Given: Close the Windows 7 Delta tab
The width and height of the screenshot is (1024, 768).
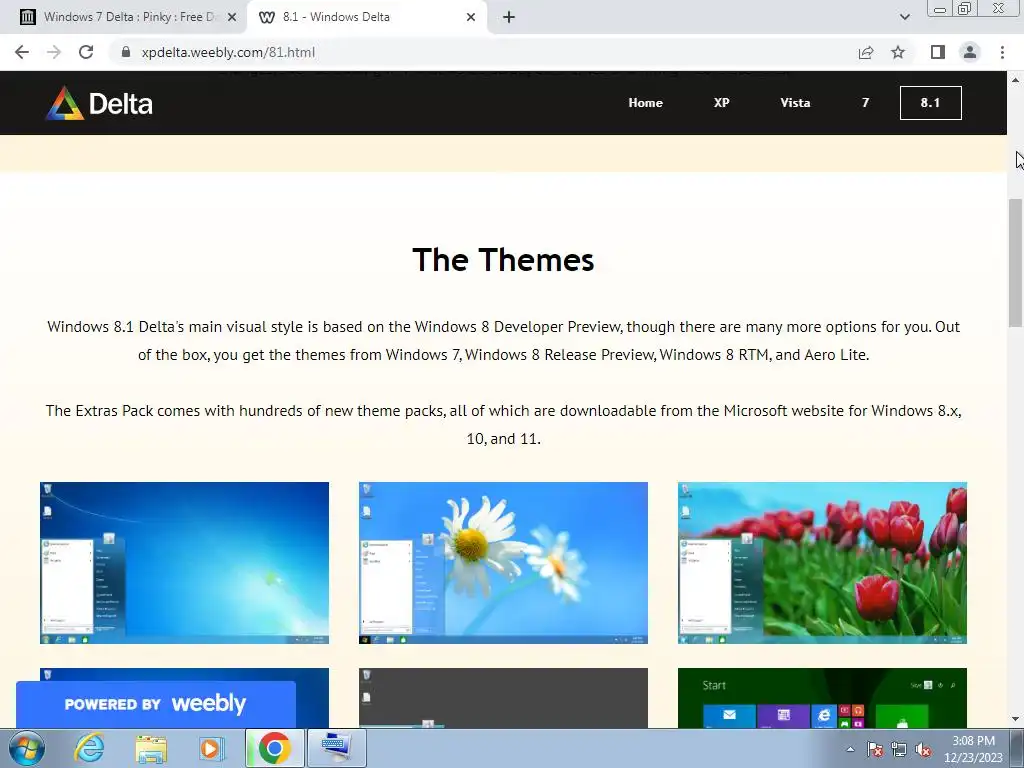Looking at the screenshot, I should tap(232, 17).
